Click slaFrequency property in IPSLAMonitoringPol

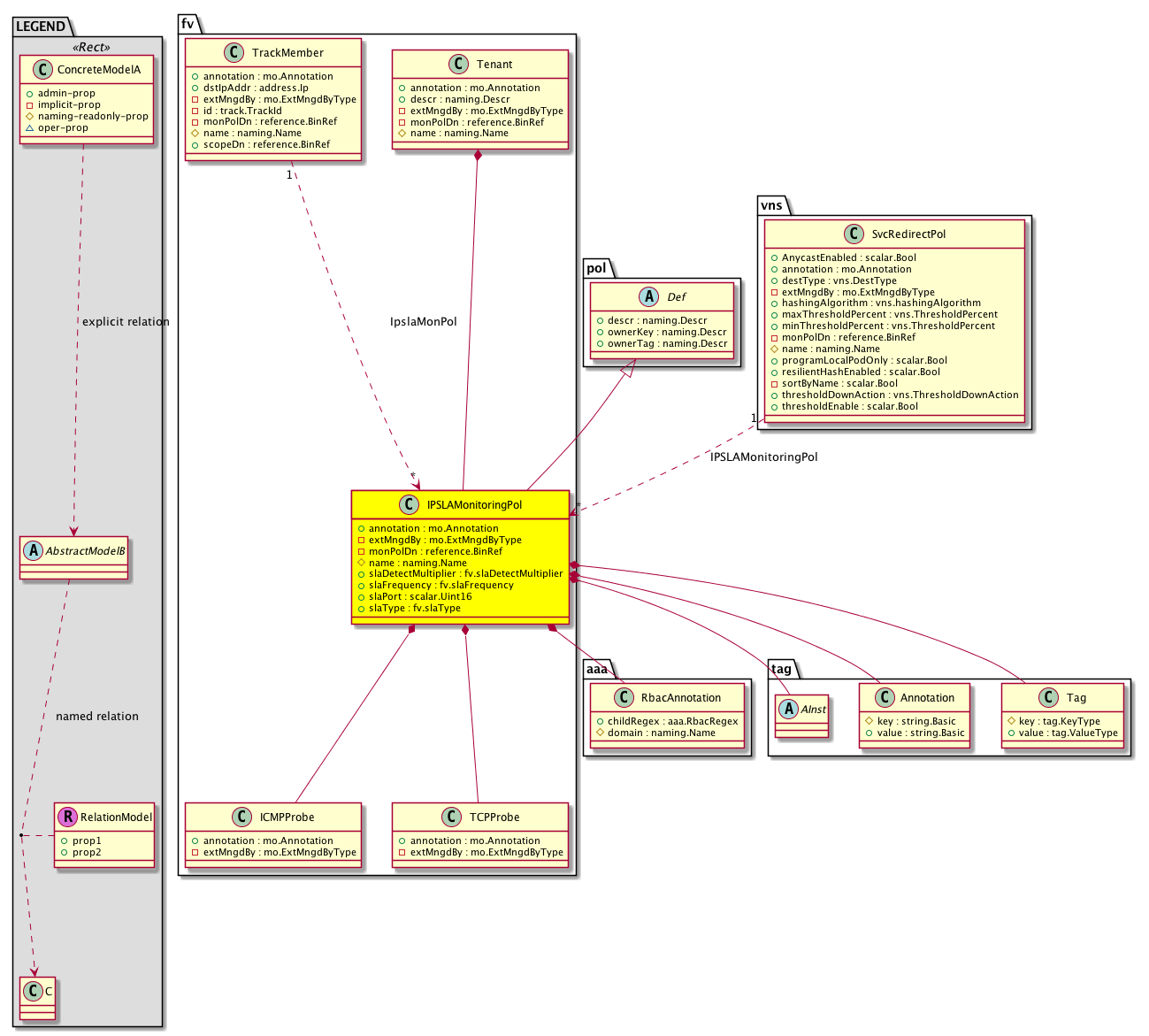pos(440,585)
